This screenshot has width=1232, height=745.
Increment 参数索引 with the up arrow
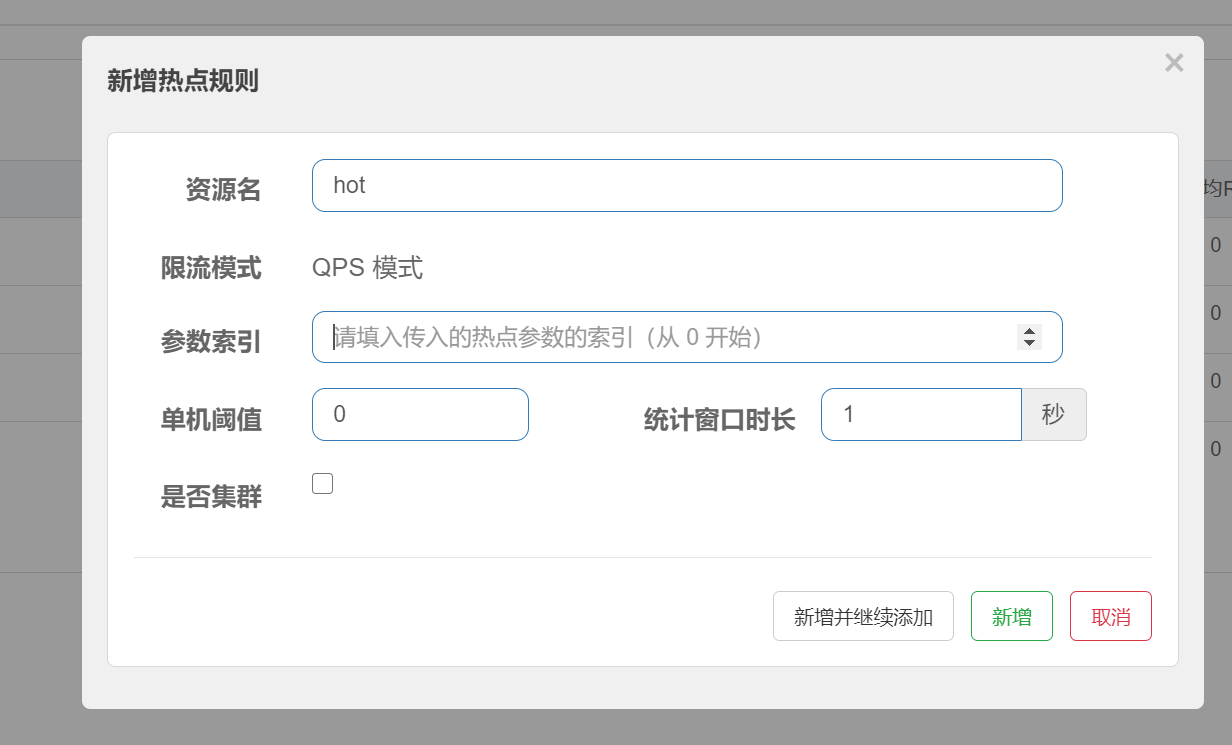pyautogui.click(x=1029, y=331)
